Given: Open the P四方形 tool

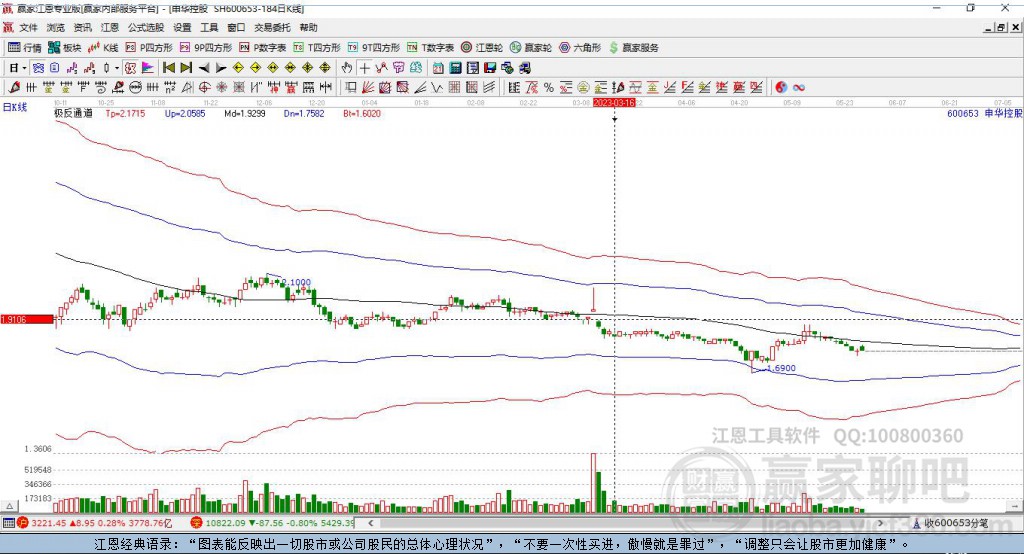Looking at the screenshot, I should (149, 48).
